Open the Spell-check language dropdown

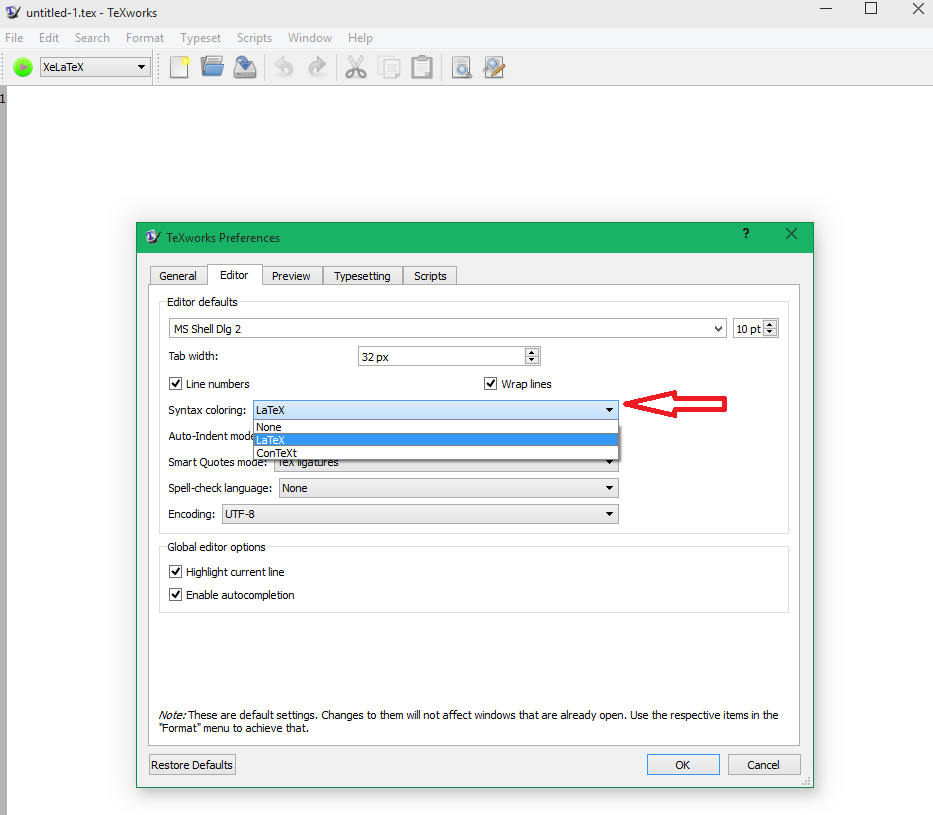[449, 488]
